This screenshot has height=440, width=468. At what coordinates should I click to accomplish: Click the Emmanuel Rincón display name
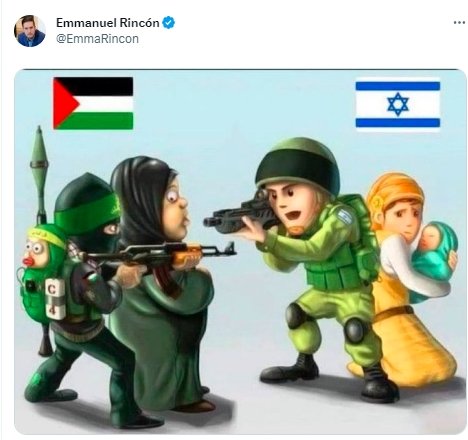(x=108, y=23)
